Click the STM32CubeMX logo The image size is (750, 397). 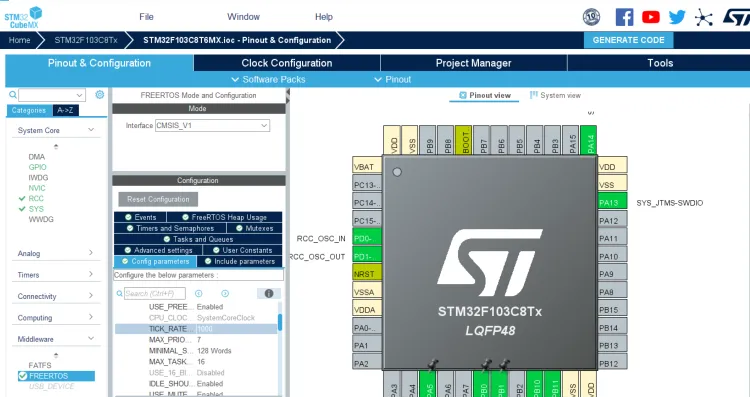pos(22,17)
